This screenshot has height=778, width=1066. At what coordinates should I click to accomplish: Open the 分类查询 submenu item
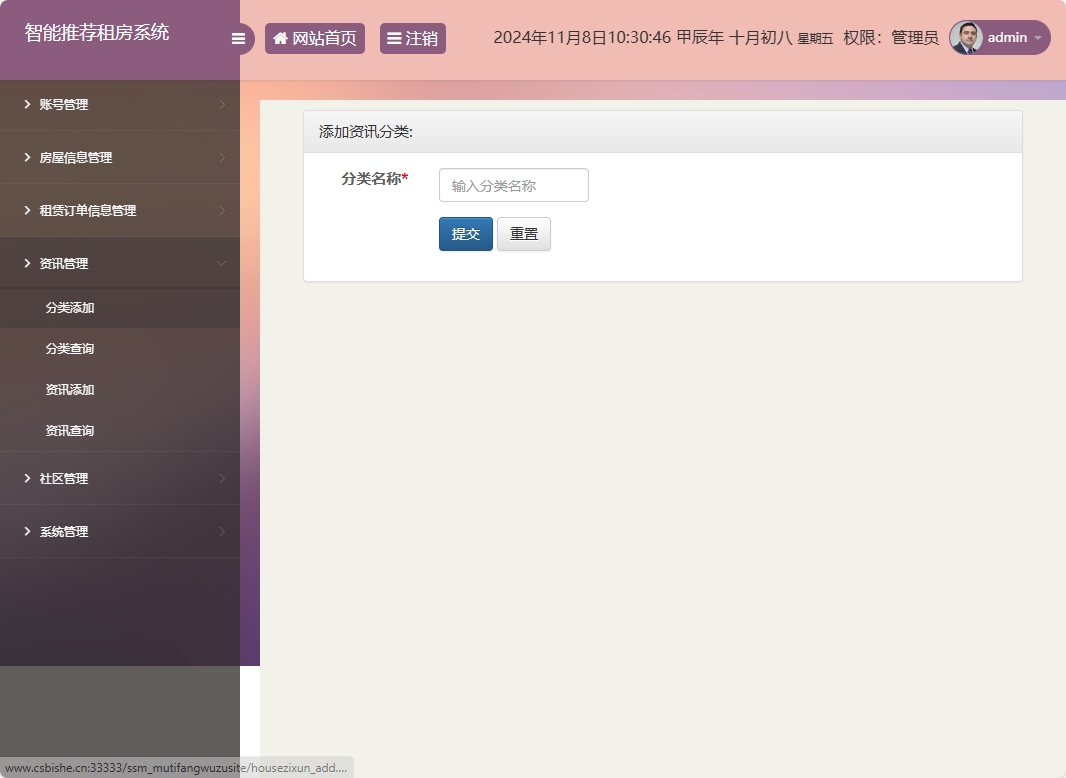(x=120, y=349)
